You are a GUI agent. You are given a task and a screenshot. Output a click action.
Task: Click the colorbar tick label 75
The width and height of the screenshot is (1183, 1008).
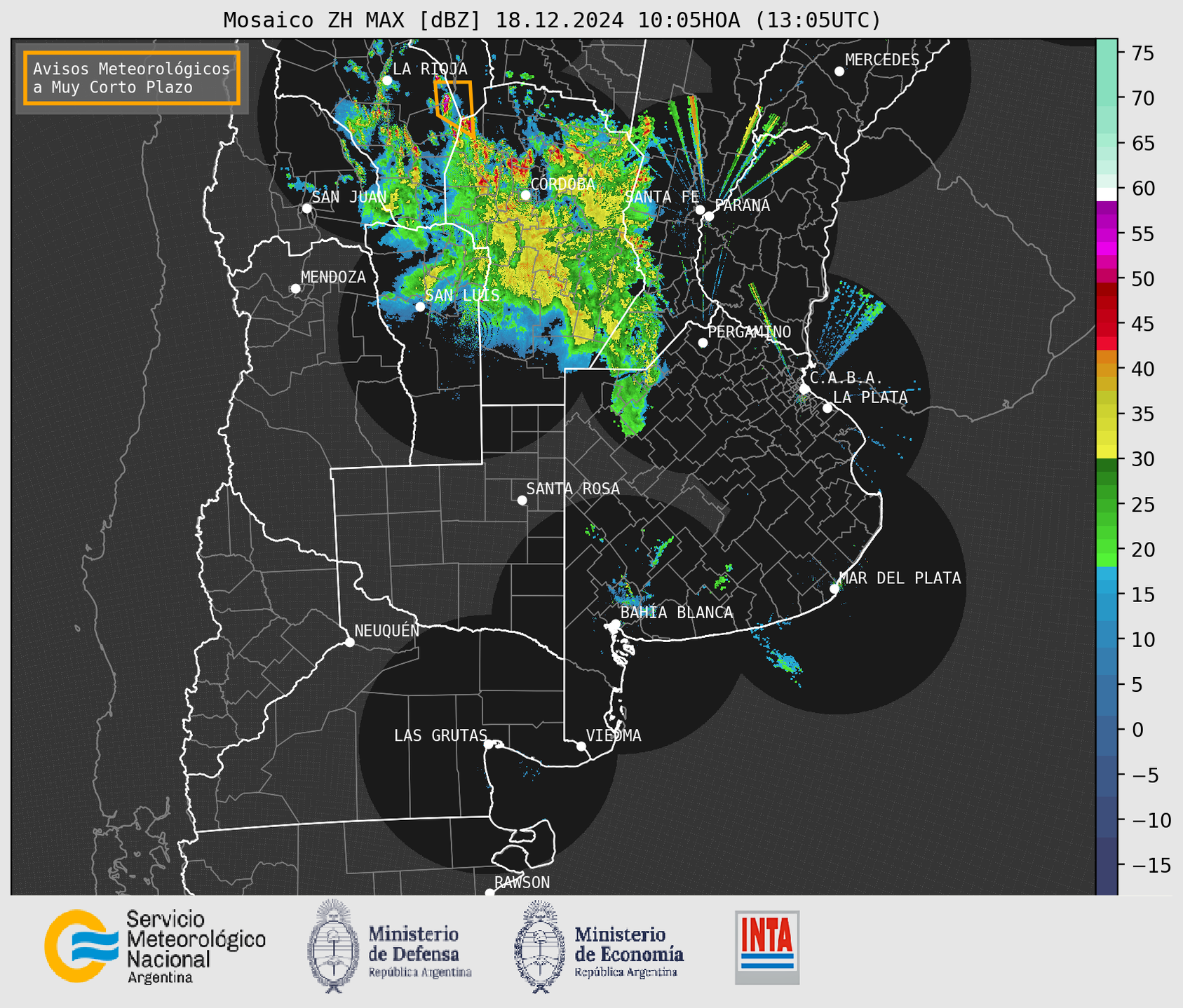click(1142, 53)
